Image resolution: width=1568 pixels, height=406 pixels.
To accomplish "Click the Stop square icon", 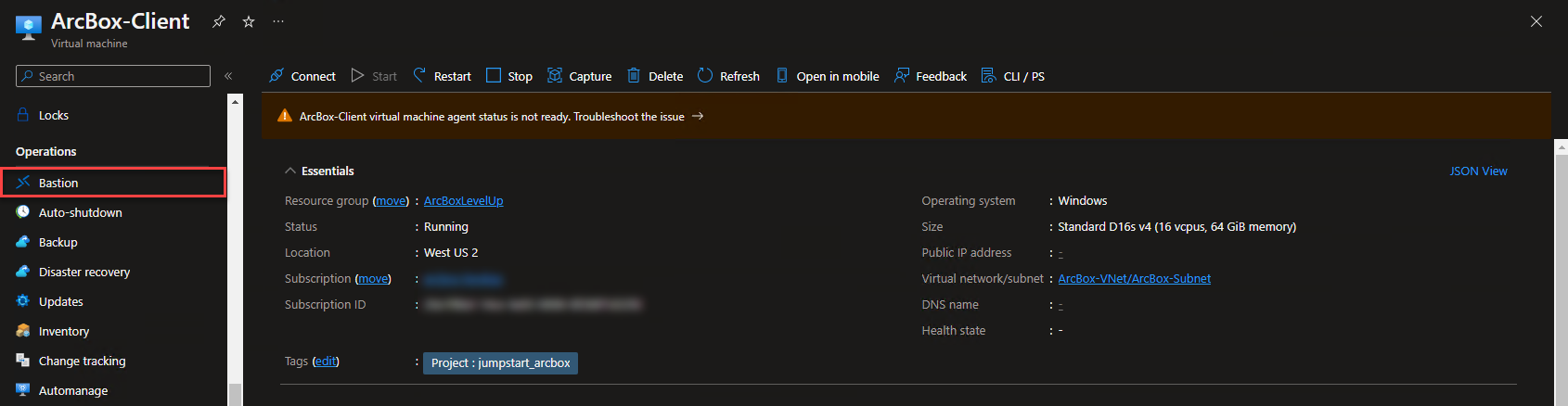I will (x=494, y=75).
